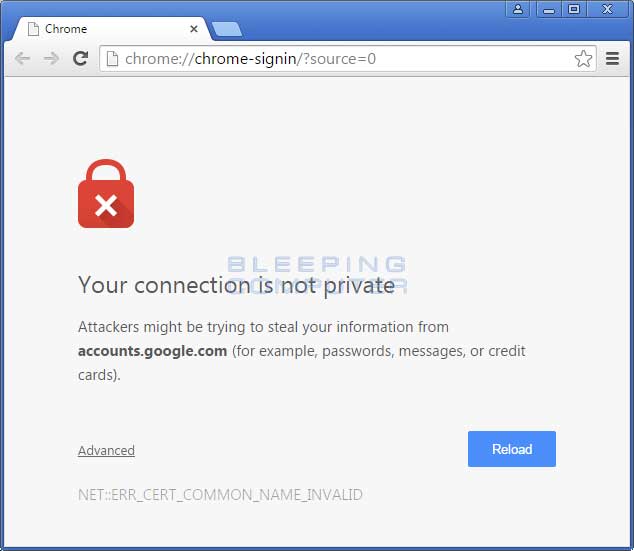This screenshot has height=551, width=634.
Task: Click the red lock error icon
Action: tap(106, 194)
